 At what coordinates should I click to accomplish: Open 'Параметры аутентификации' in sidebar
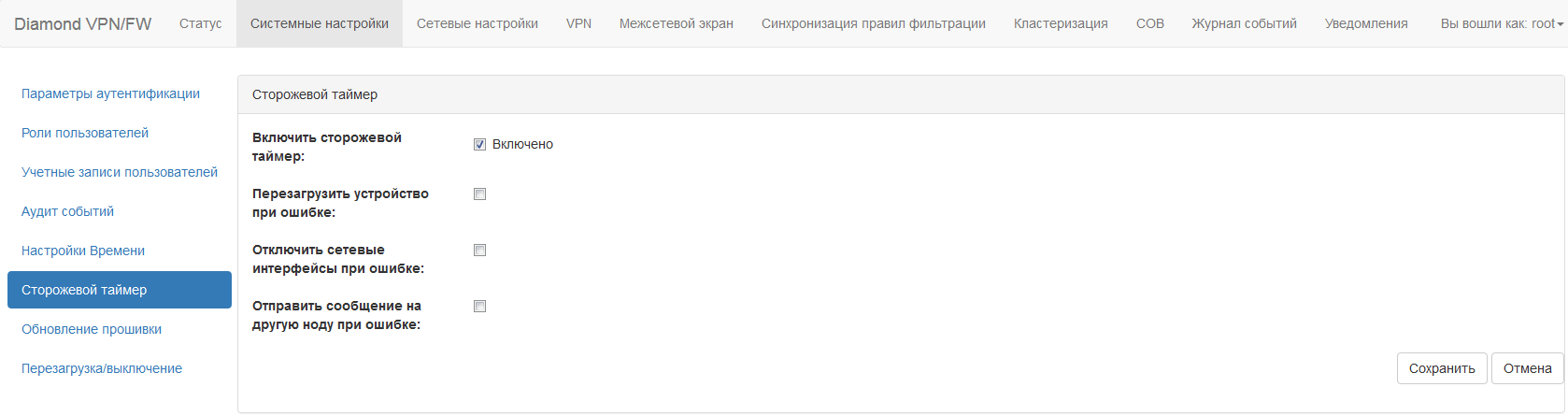point(110,93)
